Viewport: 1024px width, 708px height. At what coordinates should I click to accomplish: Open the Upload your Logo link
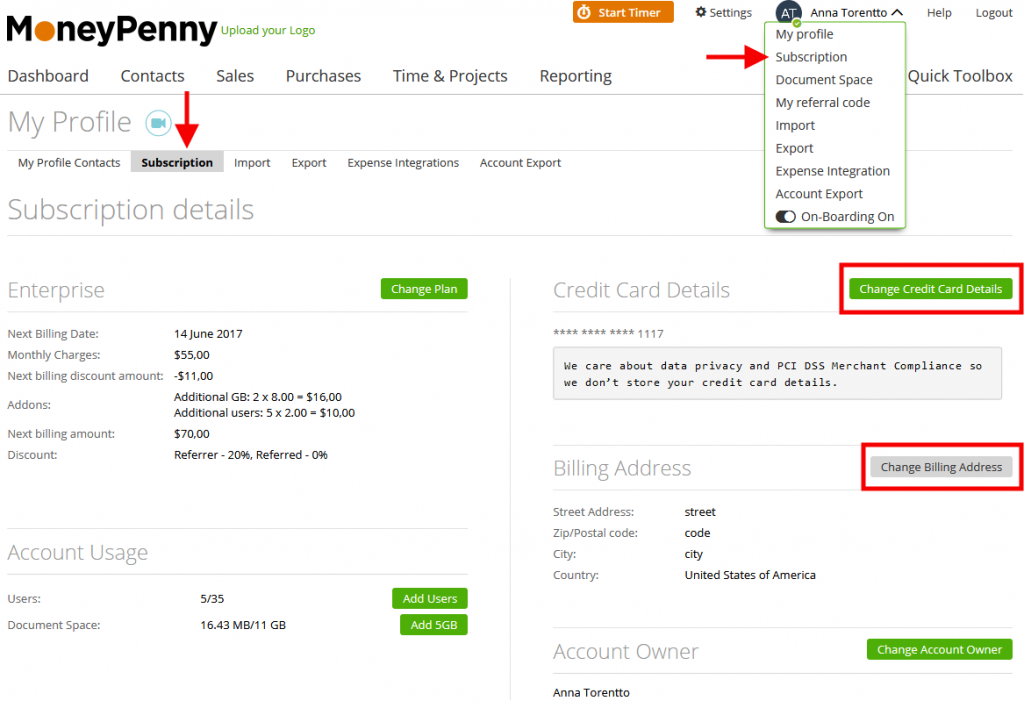pyautogui.click(x=267, y=31)
